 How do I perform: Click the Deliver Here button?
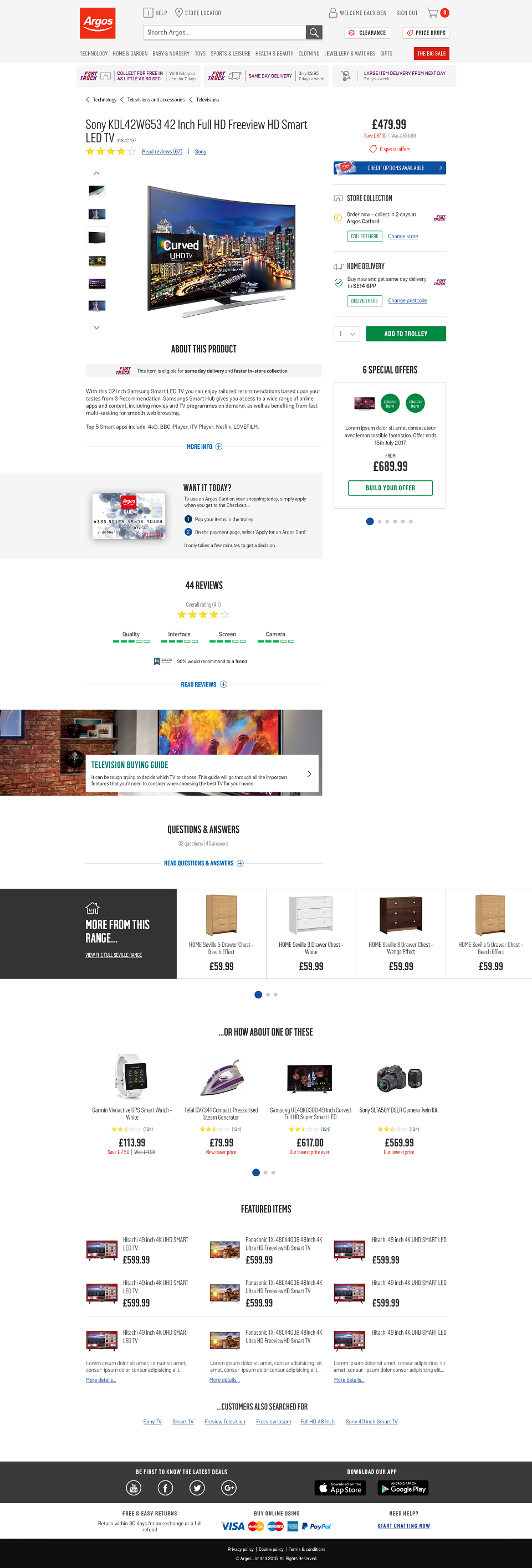pyautogui.click(x=365, y=301)
